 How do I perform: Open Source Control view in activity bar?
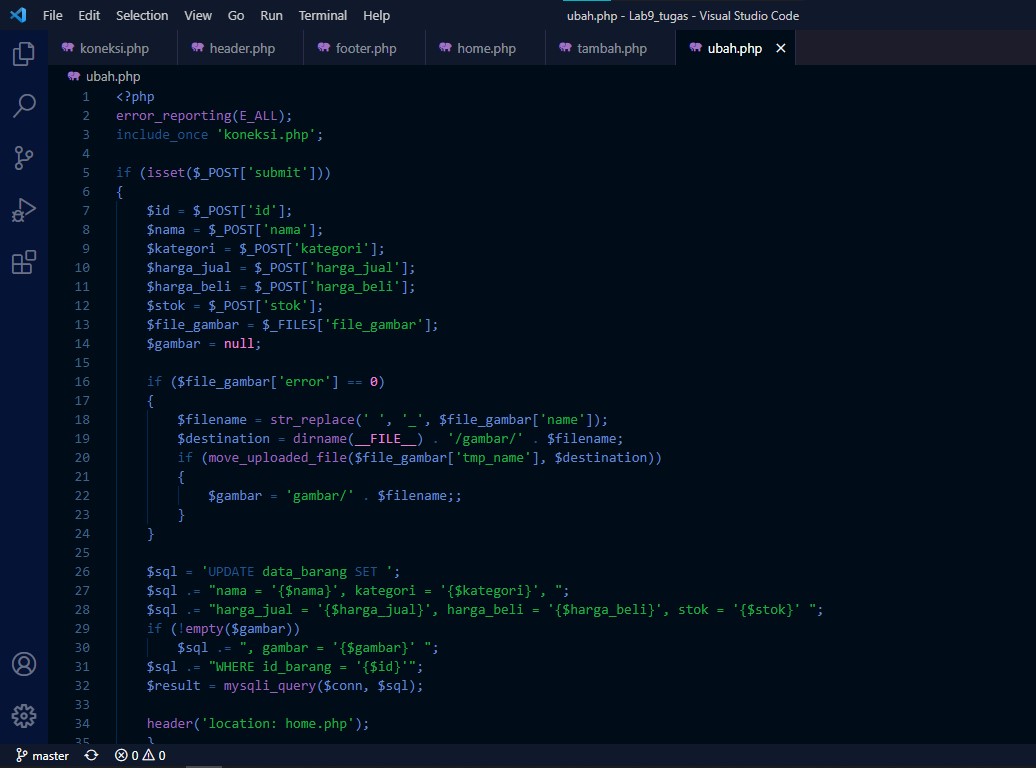pos(24,158)
